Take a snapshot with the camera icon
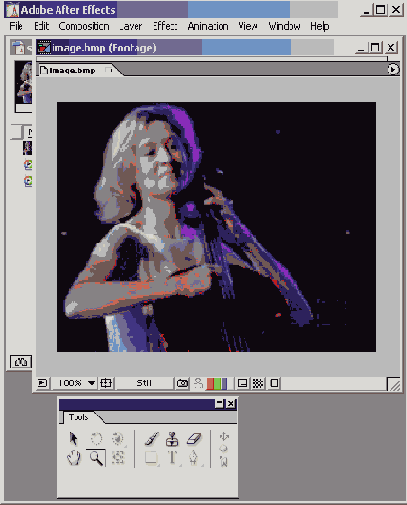 click(x=182, y=383)
